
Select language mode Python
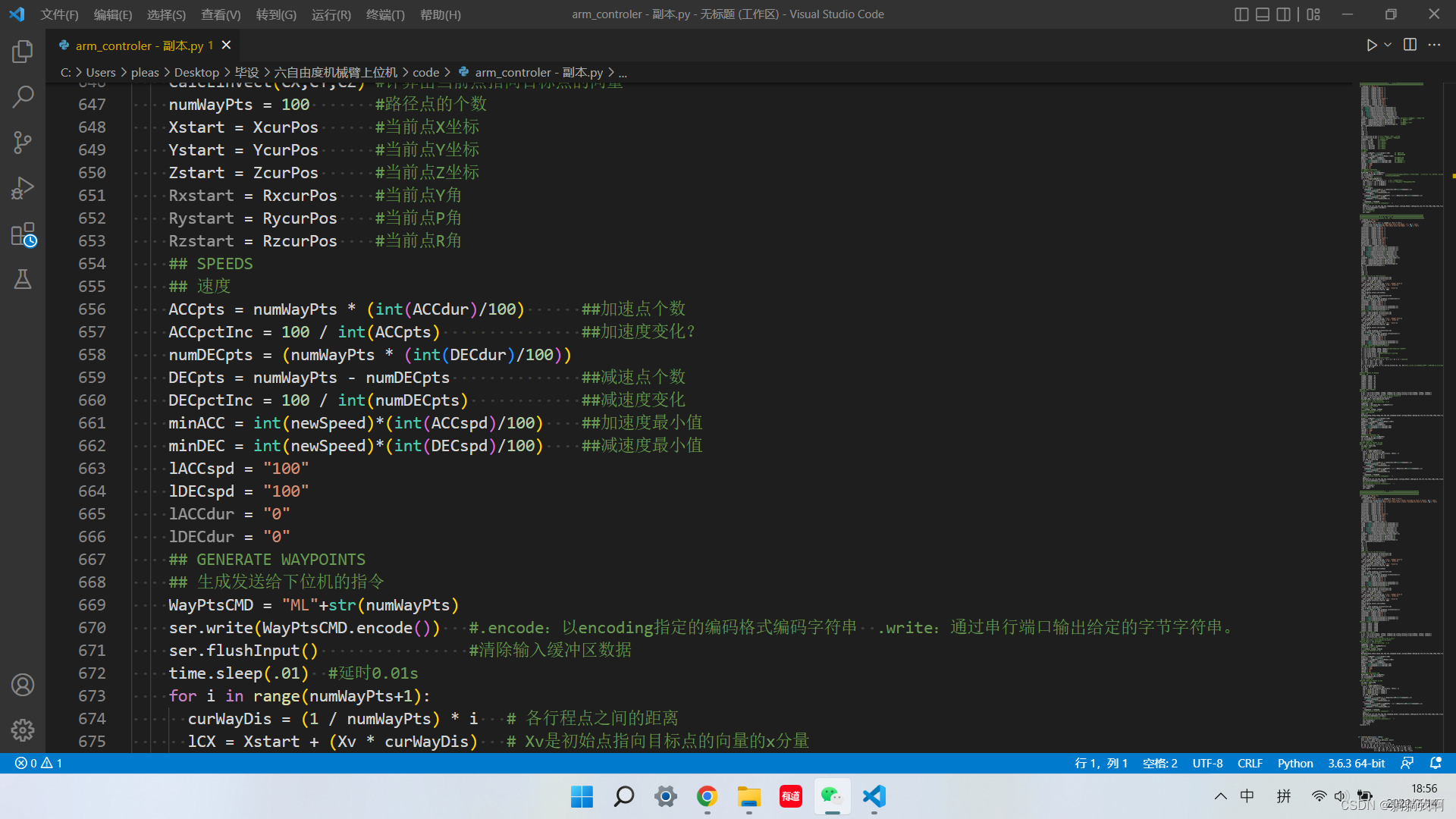coord(1294,763)
